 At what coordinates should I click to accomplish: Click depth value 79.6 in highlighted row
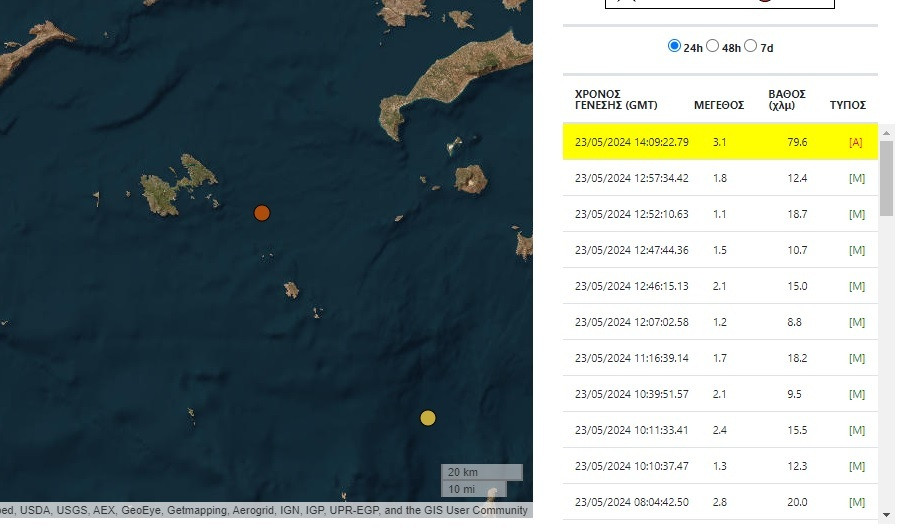click(x=797, y=142)
